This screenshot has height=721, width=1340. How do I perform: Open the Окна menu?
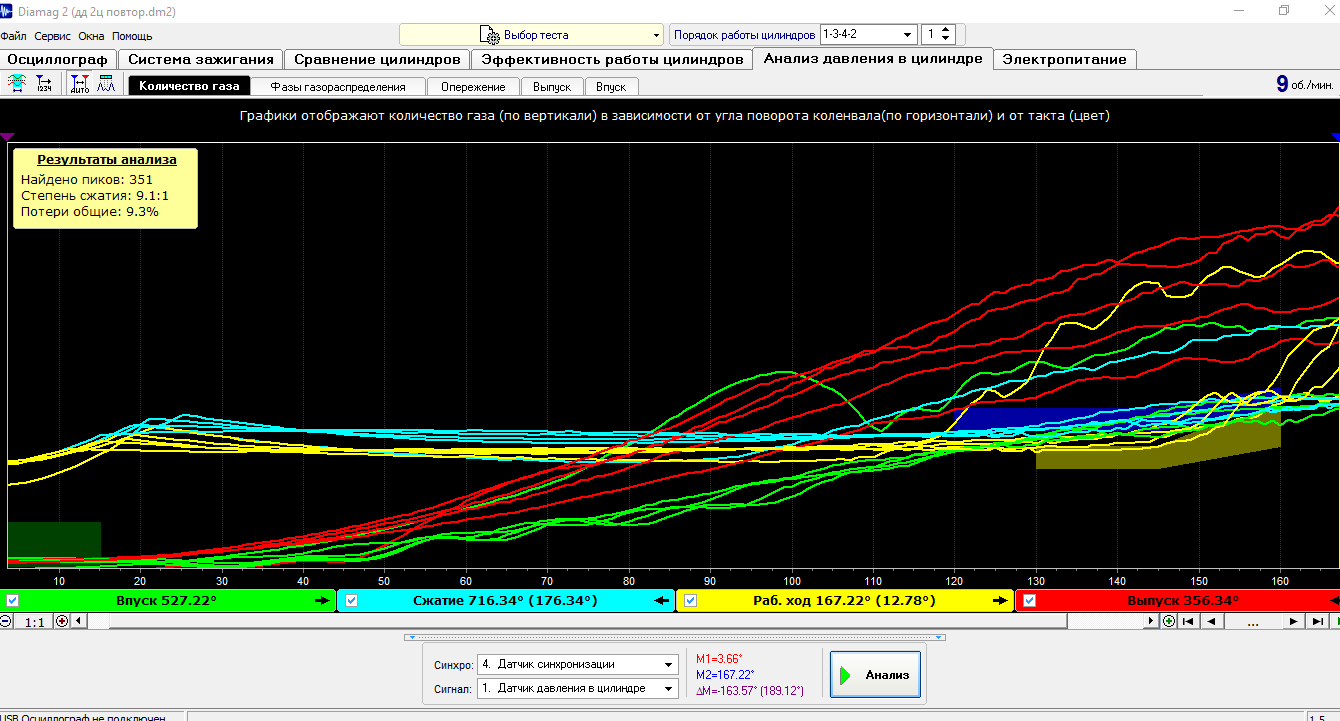[91, 35]
